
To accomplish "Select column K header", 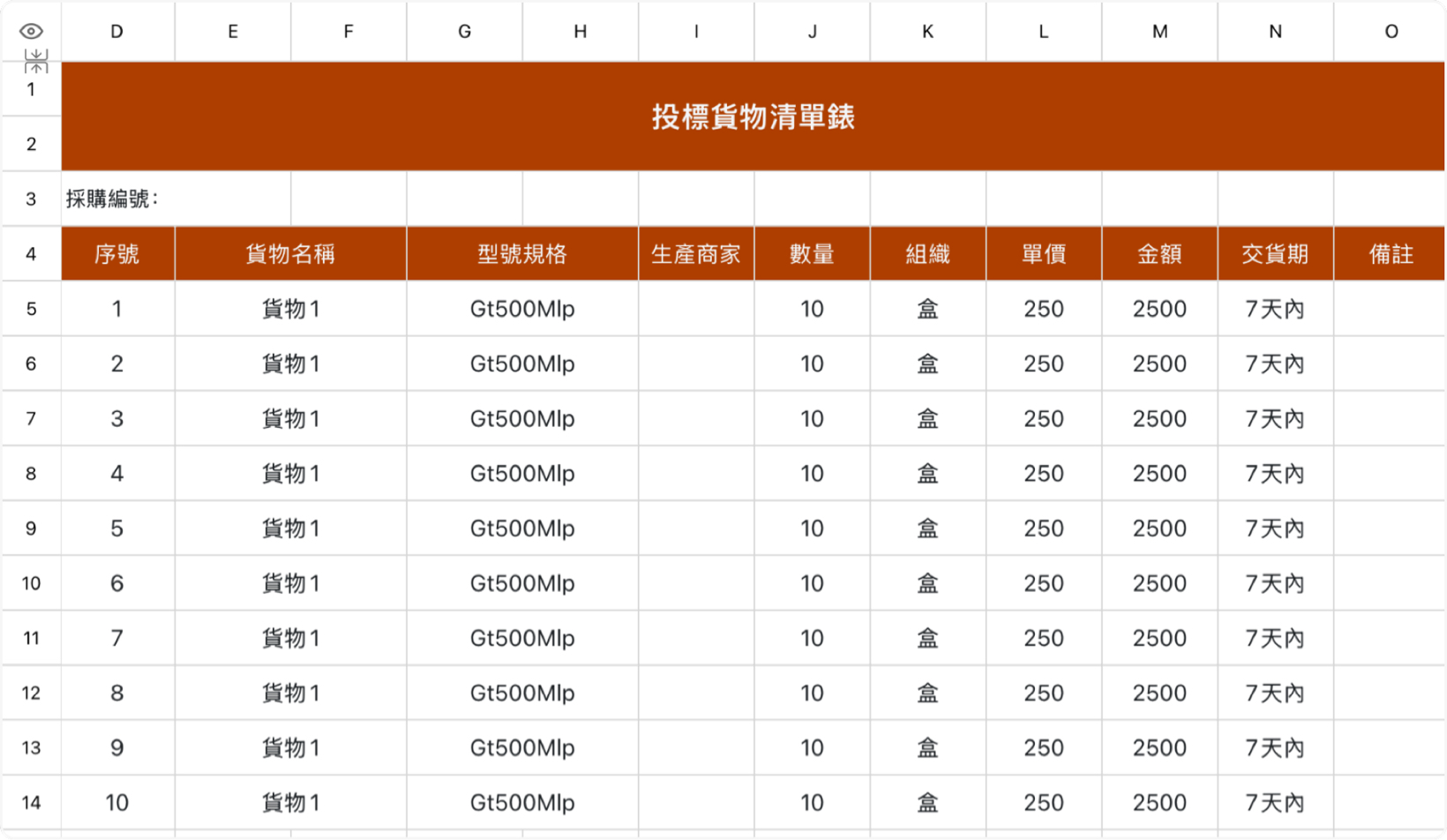I will click(x=927, y=32).
